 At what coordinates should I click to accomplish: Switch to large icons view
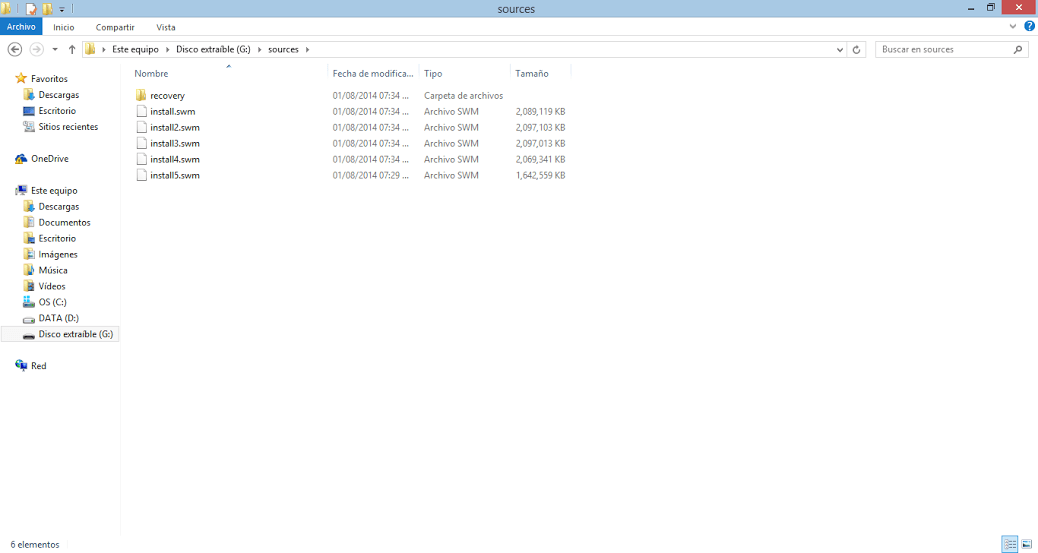click(1026, 544)
